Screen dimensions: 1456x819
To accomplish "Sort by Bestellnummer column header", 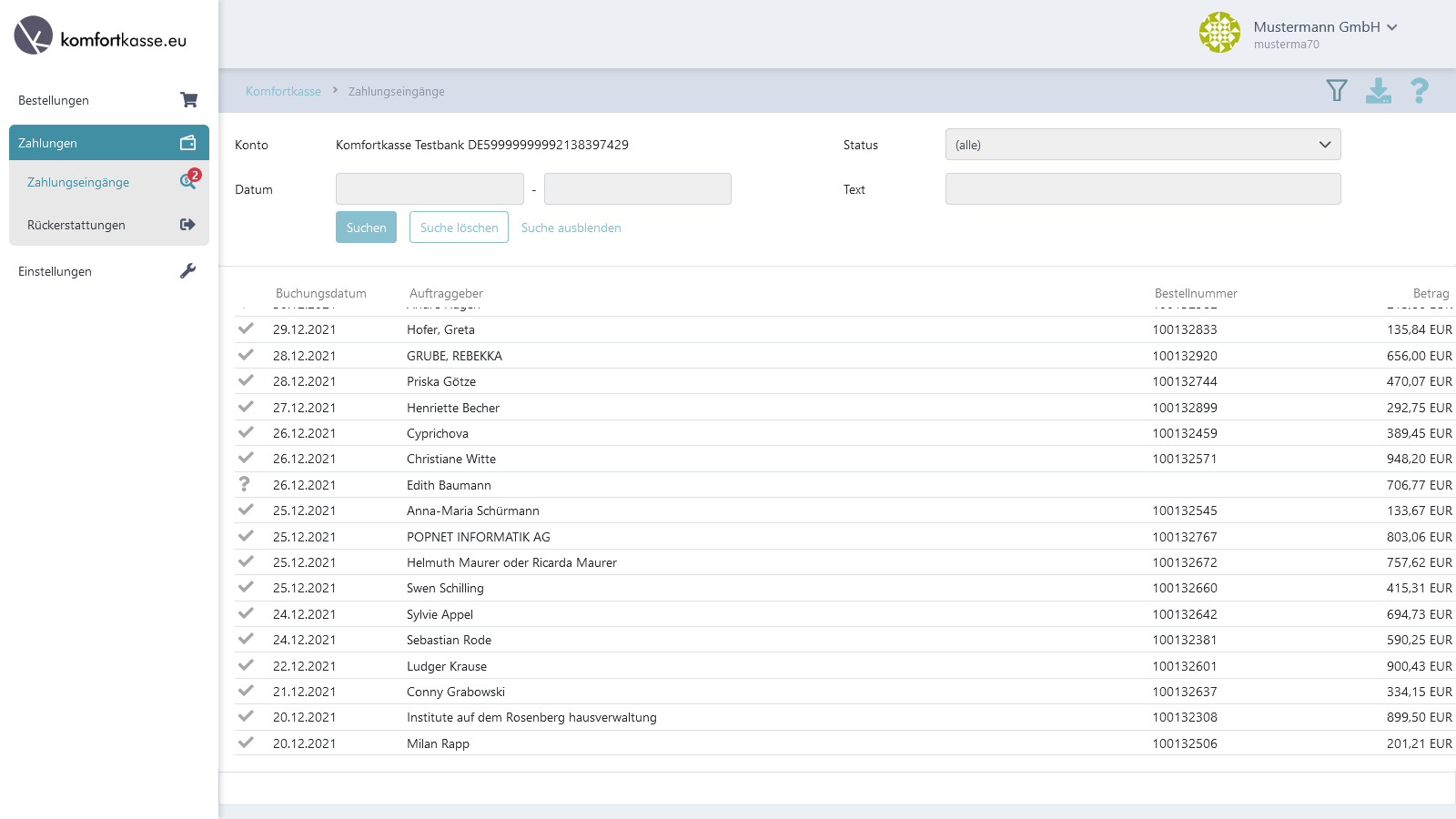I will 1196,293.
